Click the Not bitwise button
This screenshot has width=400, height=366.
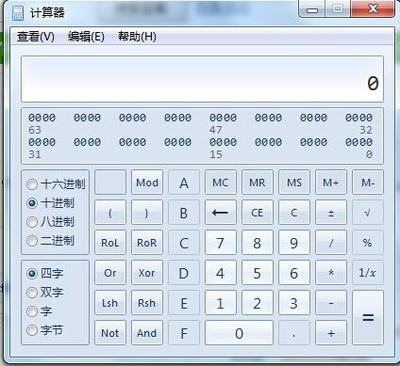(110, 333)
